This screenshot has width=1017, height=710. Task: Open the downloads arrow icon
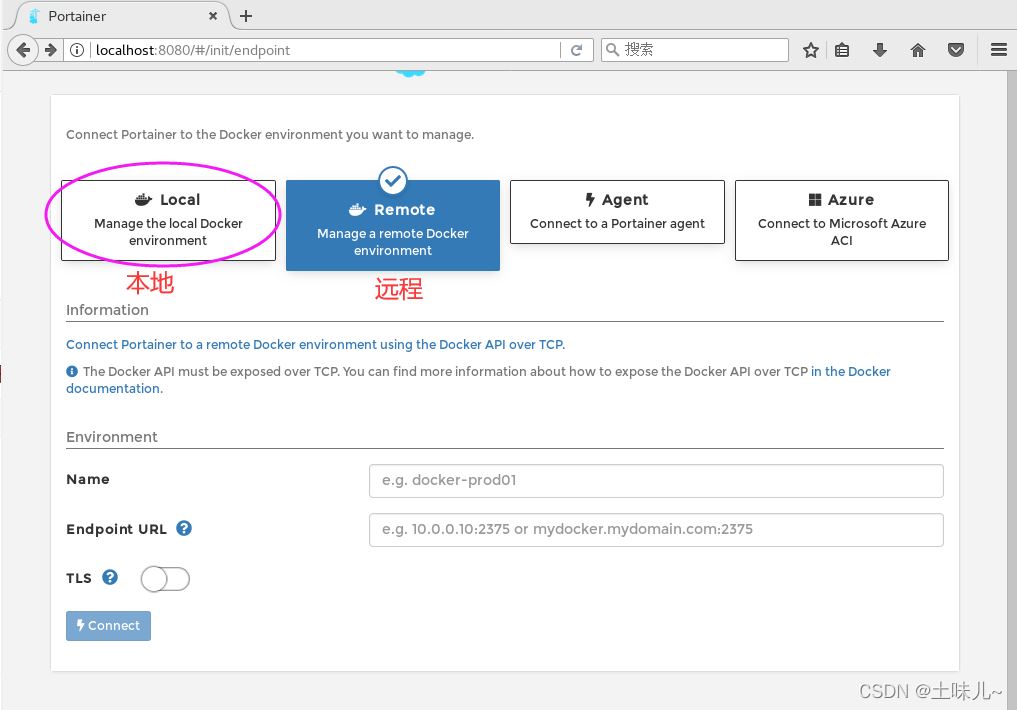[879, 50]
